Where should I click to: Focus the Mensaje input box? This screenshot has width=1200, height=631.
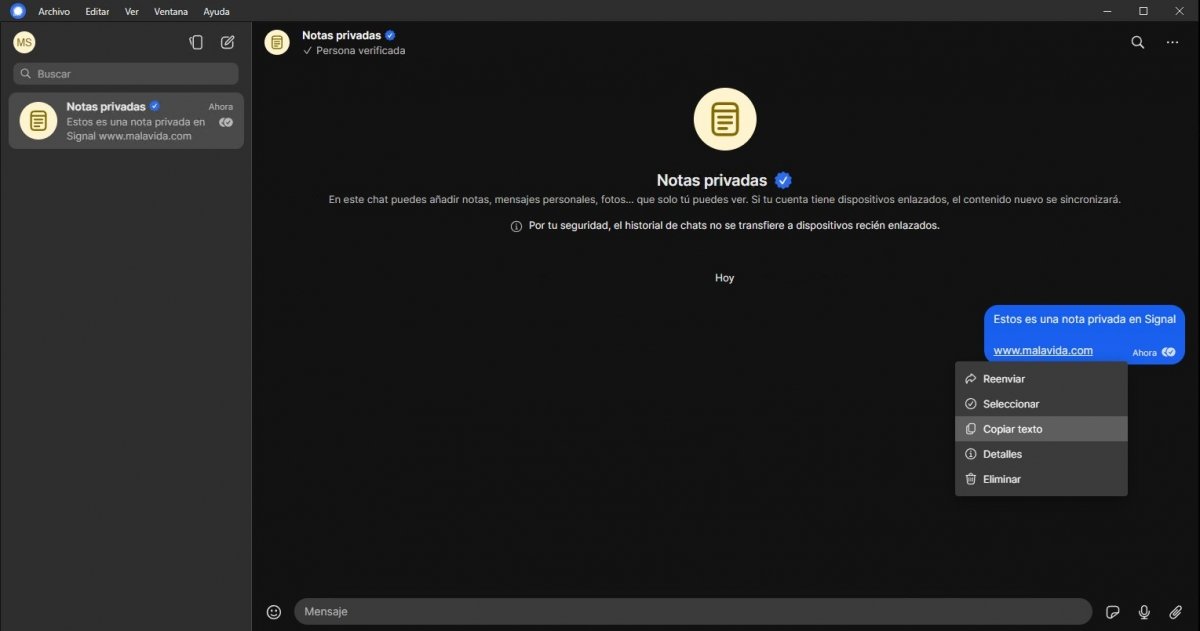[693, 611]
